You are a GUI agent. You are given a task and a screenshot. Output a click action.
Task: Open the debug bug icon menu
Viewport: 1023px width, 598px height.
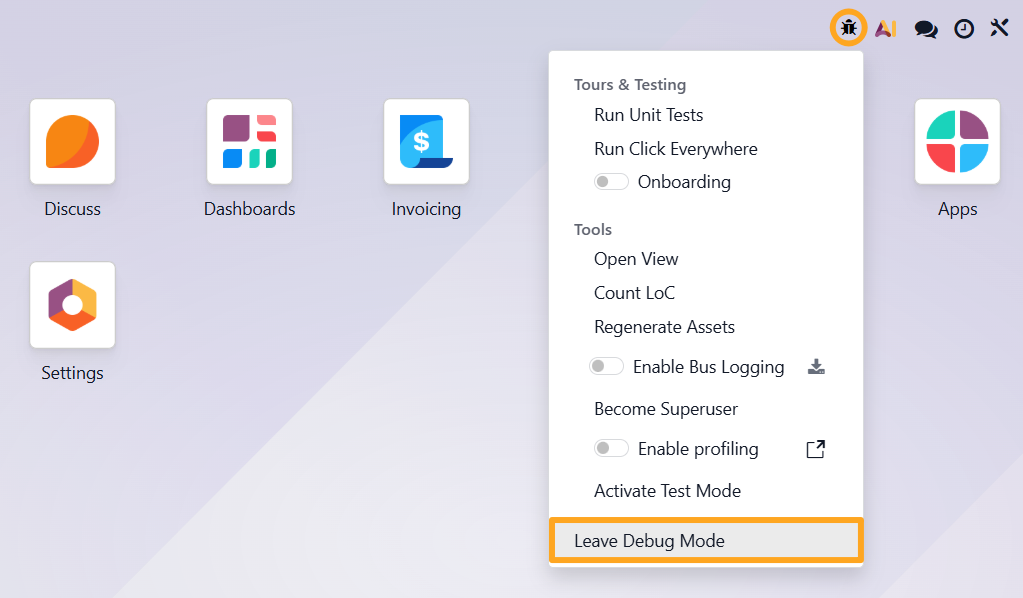pos(848,28)
